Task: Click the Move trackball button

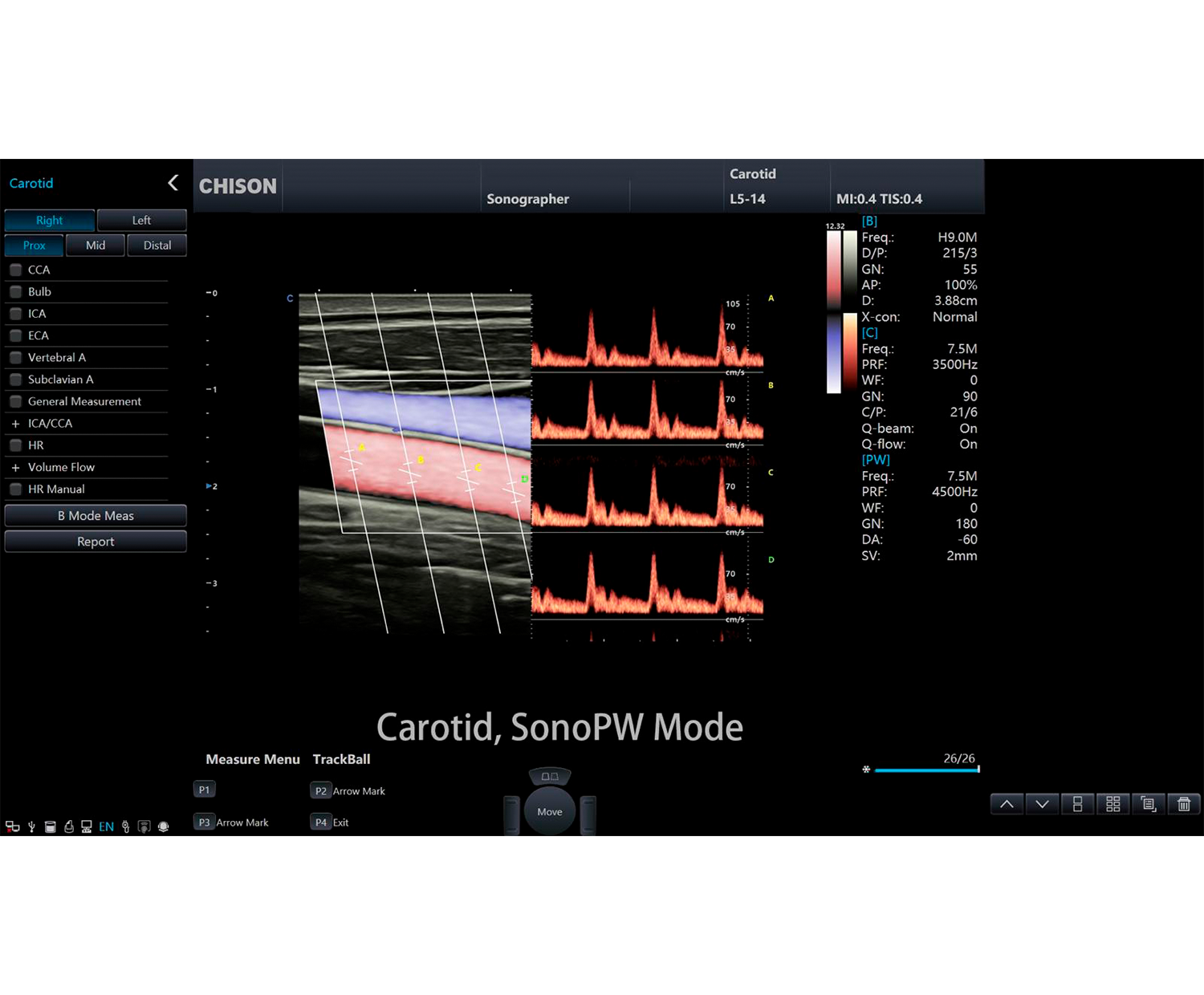Action: click(x=550, y=812)
